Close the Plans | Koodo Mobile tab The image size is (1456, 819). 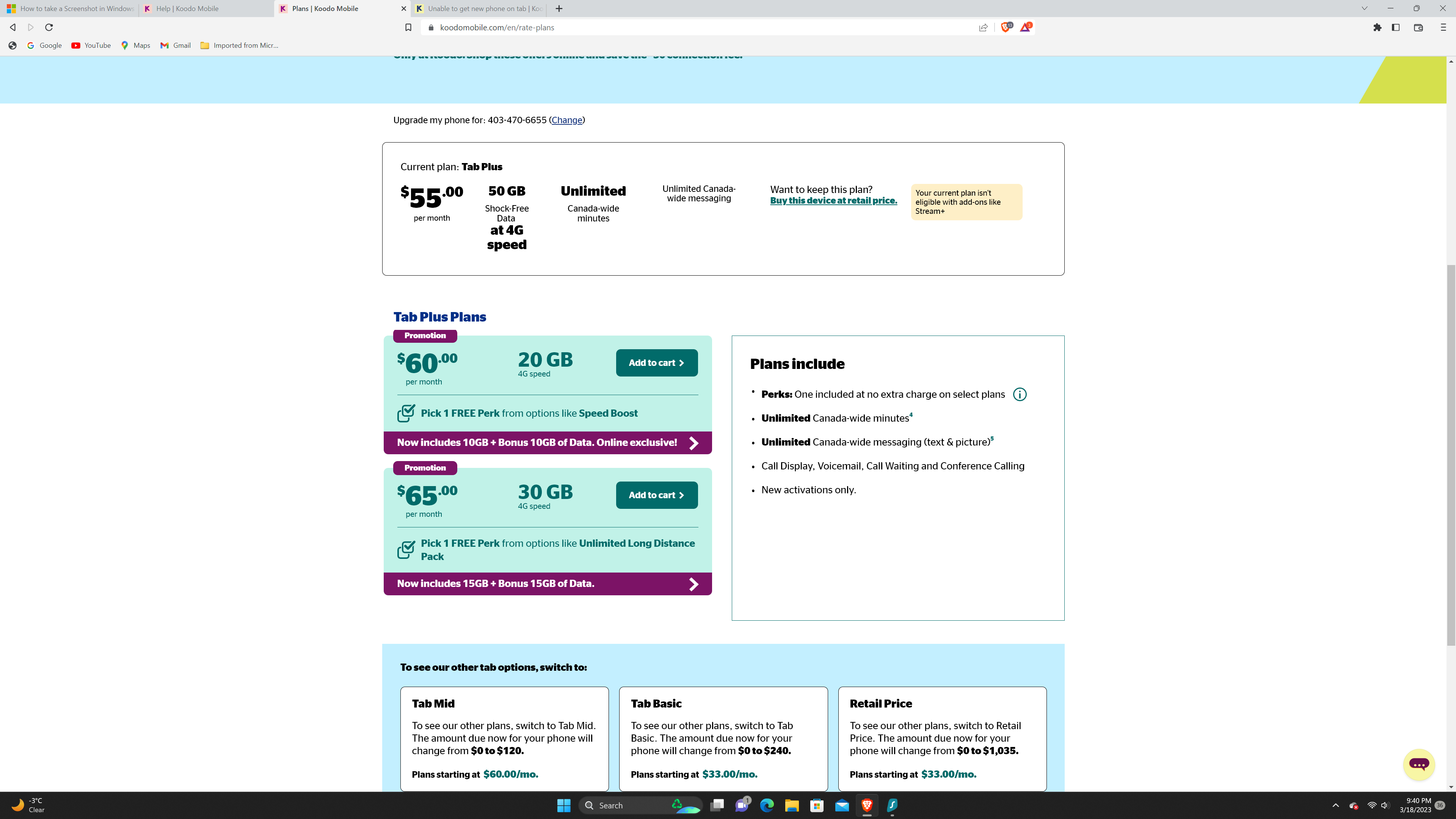403,8
